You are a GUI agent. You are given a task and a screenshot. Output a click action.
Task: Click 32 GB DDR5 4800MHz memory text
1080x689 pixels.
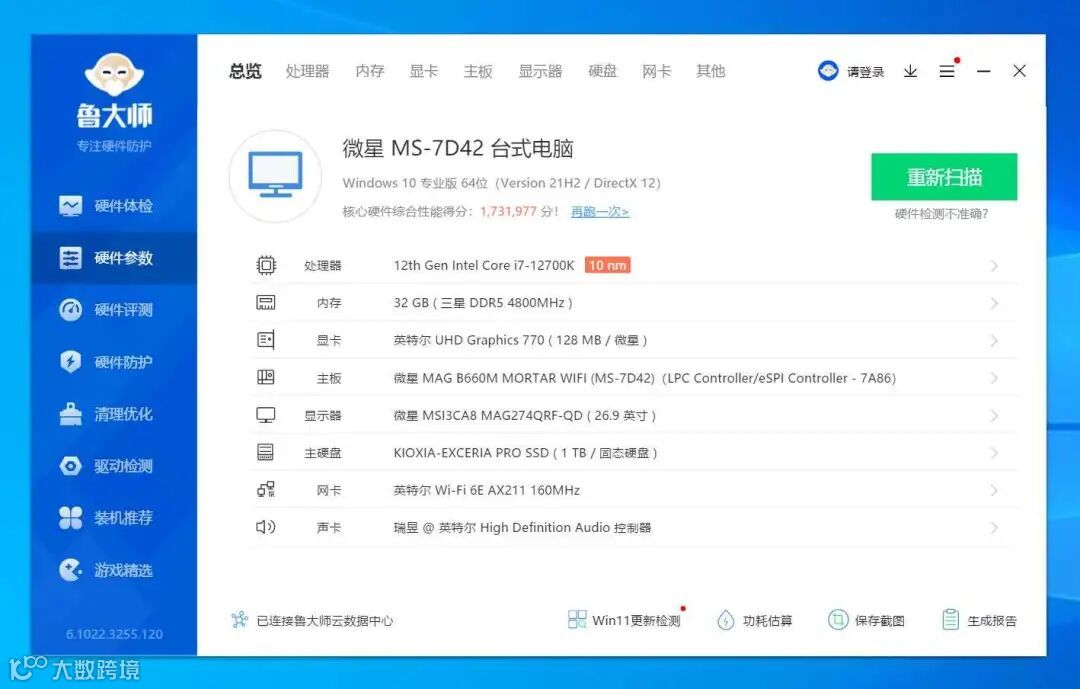tap(483, 302)
